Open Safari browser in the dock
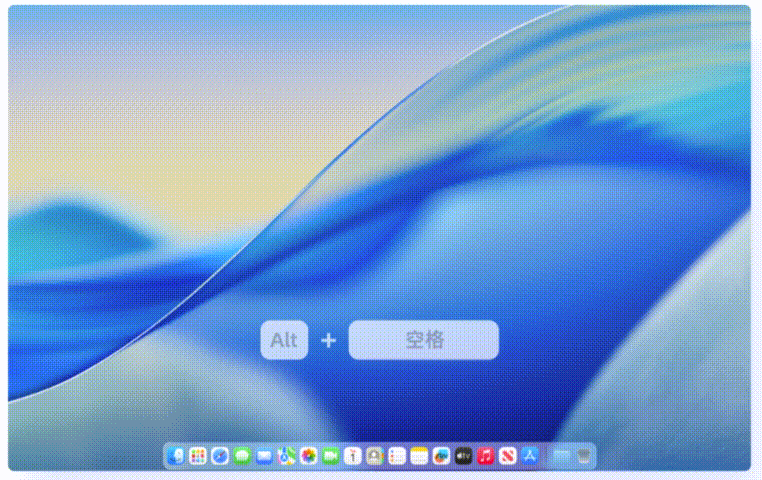 pyautogui.click(x=220, y=456)
